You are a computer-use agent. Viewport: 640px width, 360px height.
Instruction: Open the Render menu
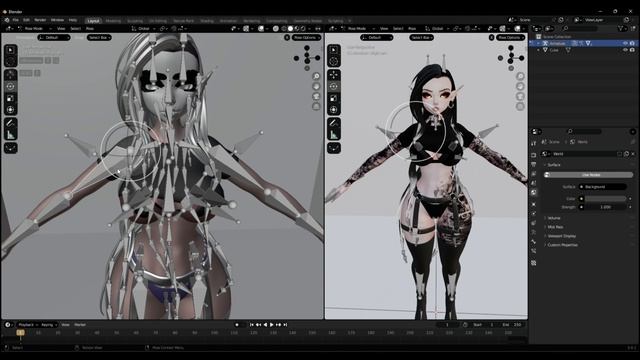click(x=40, y=20)
